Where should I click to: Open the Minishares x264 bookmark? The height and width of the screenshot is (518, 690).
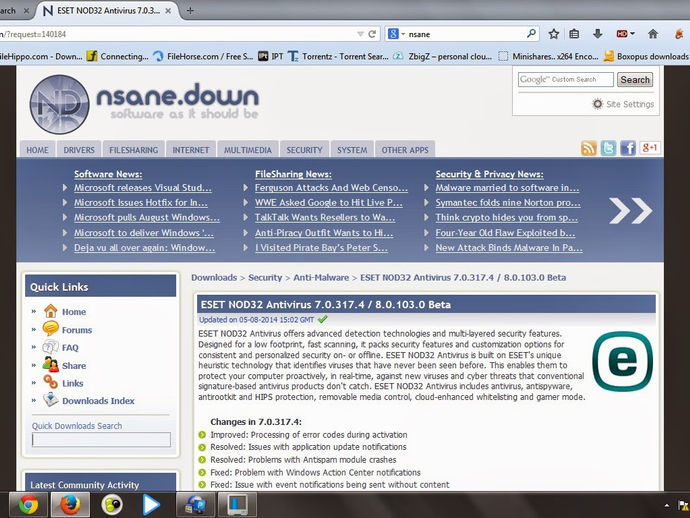548,56
